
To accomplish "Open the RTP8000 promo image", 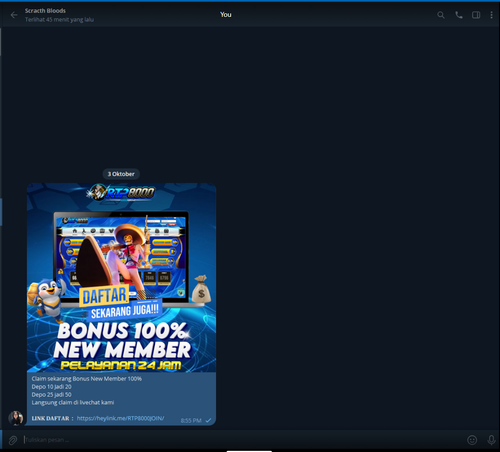I will [121, 278].
